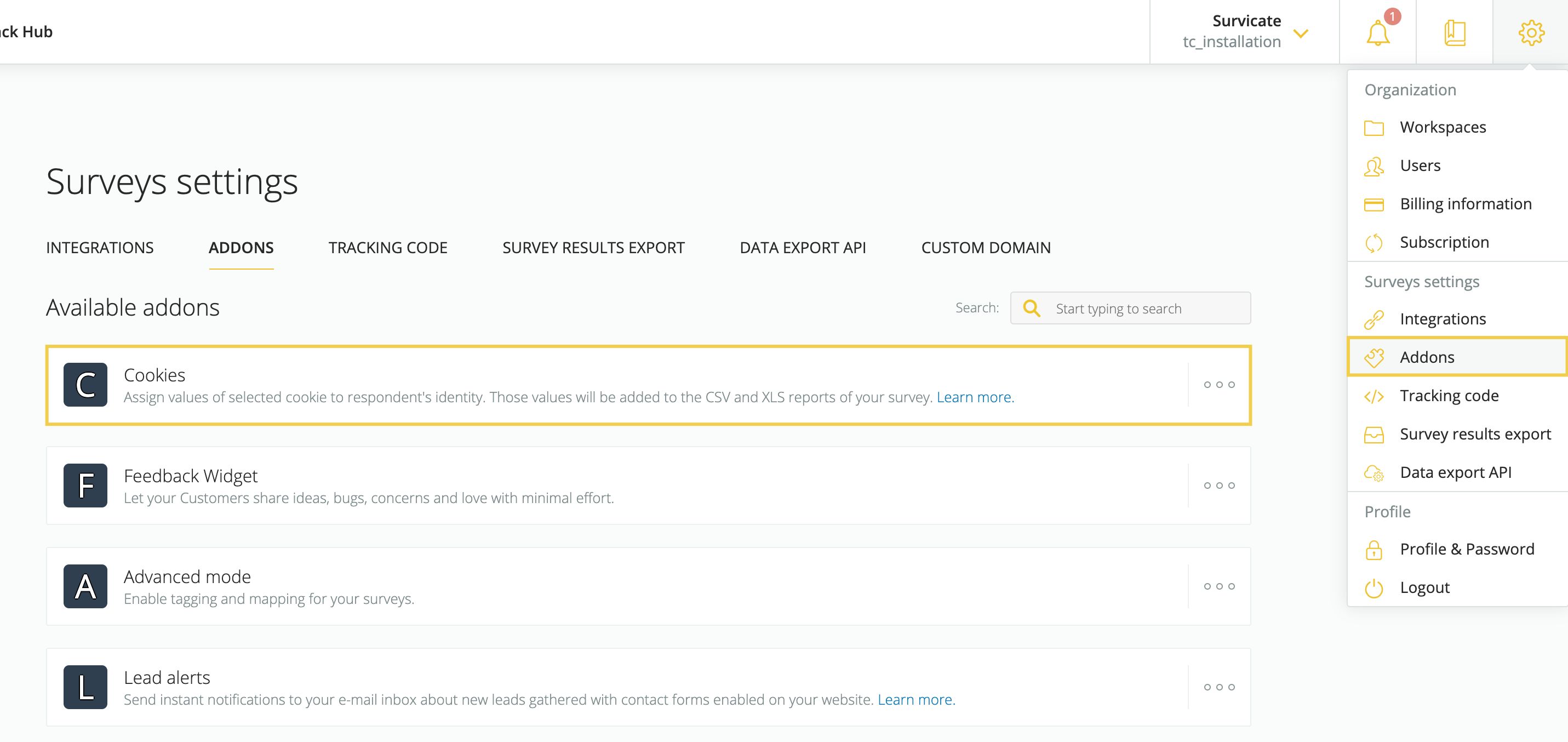This screenshot has width=1568, height=742.
Task: Click the Profile & Password lock icon
Action: click(x=1374, y=550)
